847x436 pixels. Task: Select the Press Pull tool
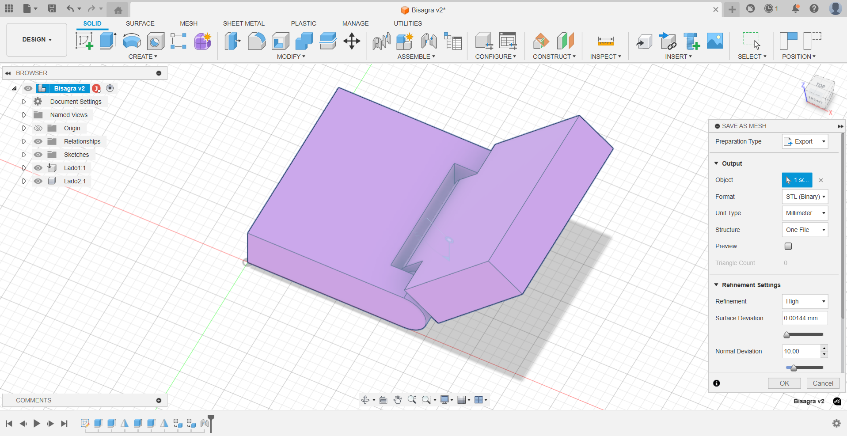pos(232,41)
